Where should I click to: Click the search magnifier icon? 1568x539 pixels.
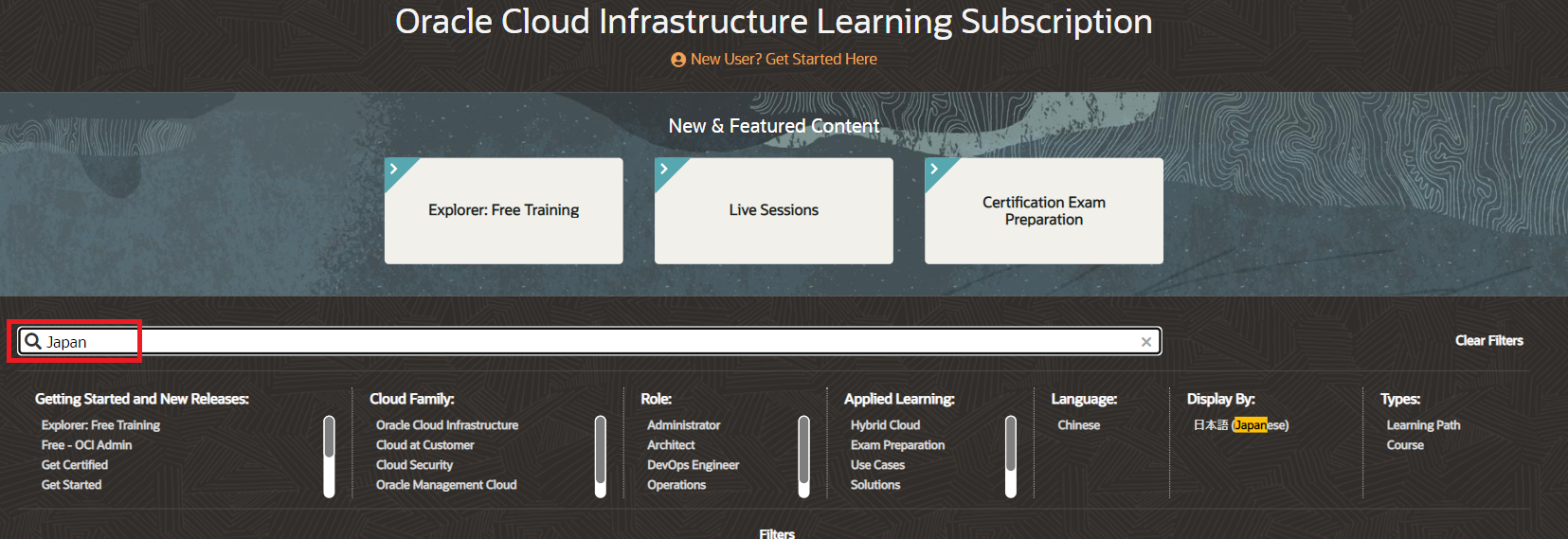33,341
